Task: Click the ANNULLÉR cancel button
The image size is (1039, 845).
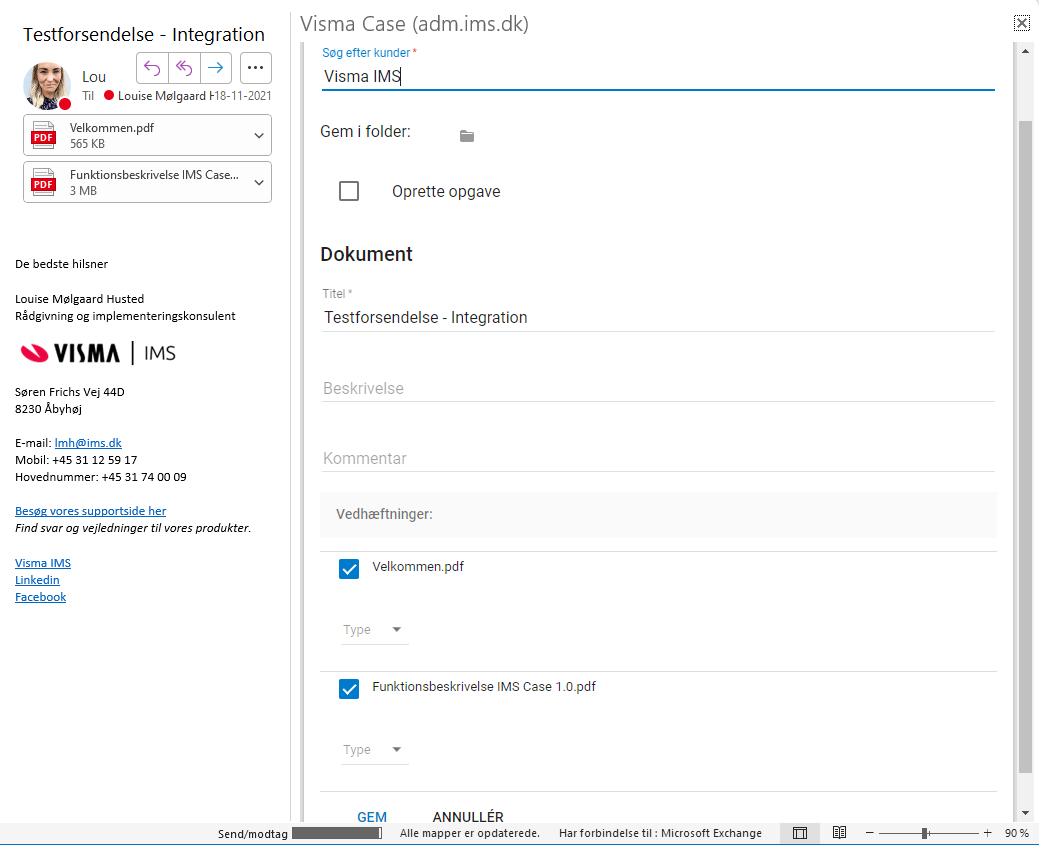Action: [468, 817]
